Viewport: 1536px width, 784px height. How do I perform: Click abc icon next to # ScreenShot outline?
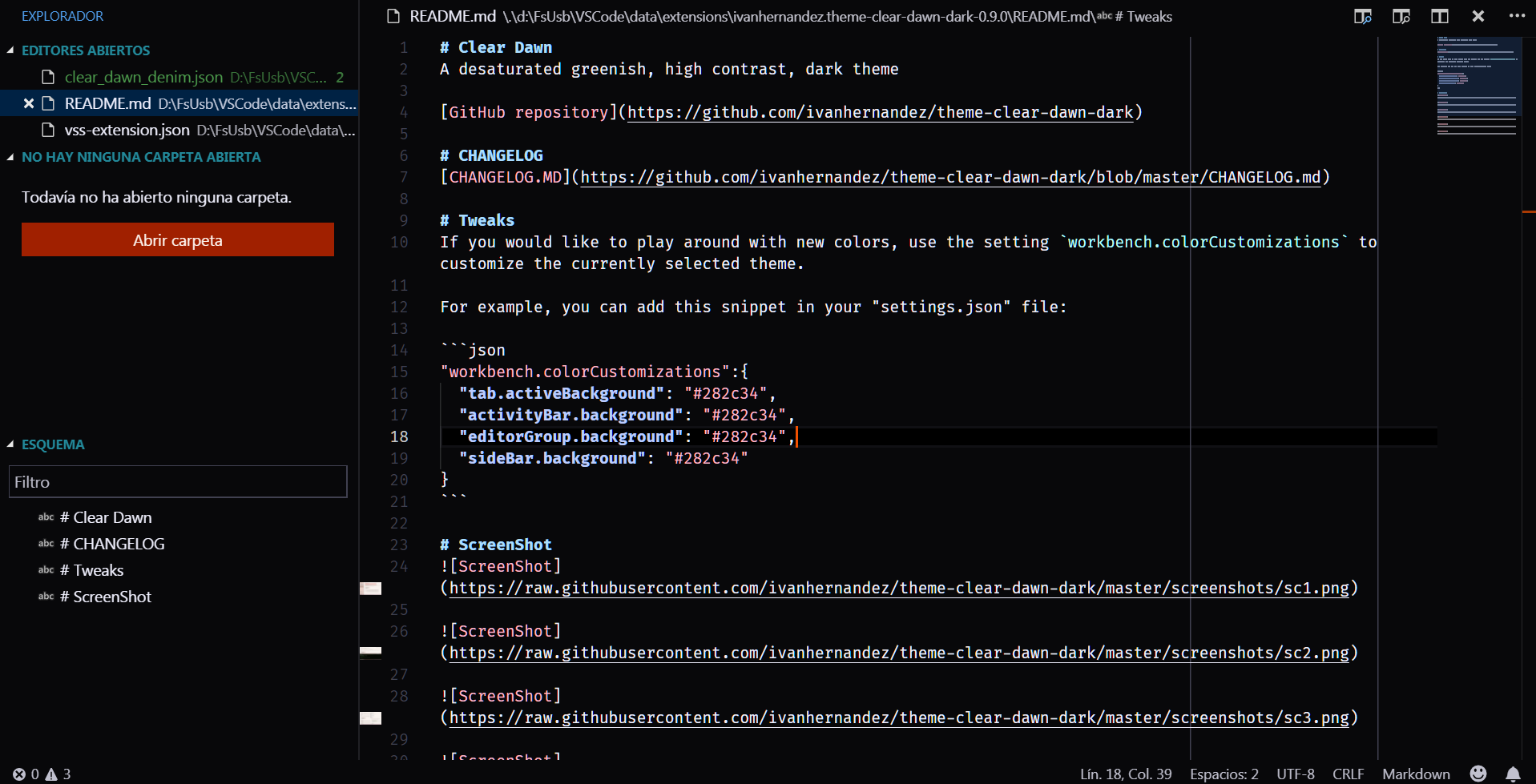click(46, 597)
